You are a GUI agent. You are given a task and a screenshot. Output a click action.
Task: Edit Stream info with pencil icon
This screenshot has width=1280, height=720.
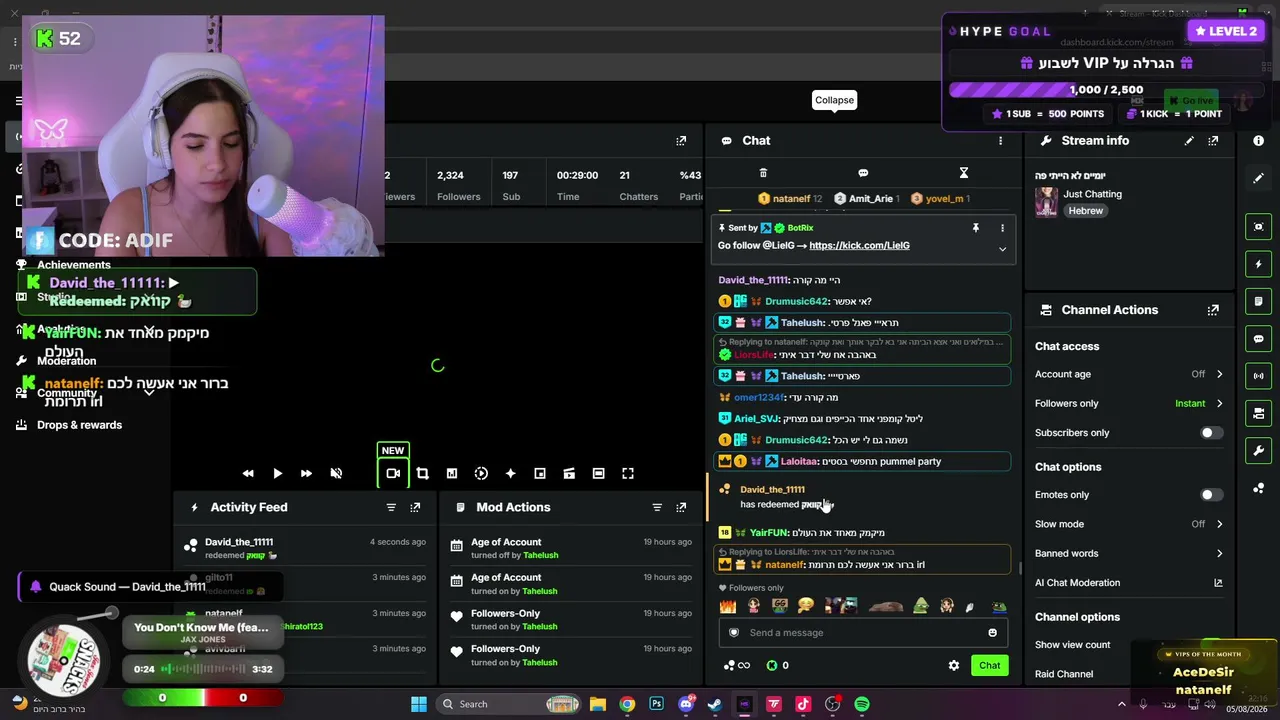(1189, 141)
